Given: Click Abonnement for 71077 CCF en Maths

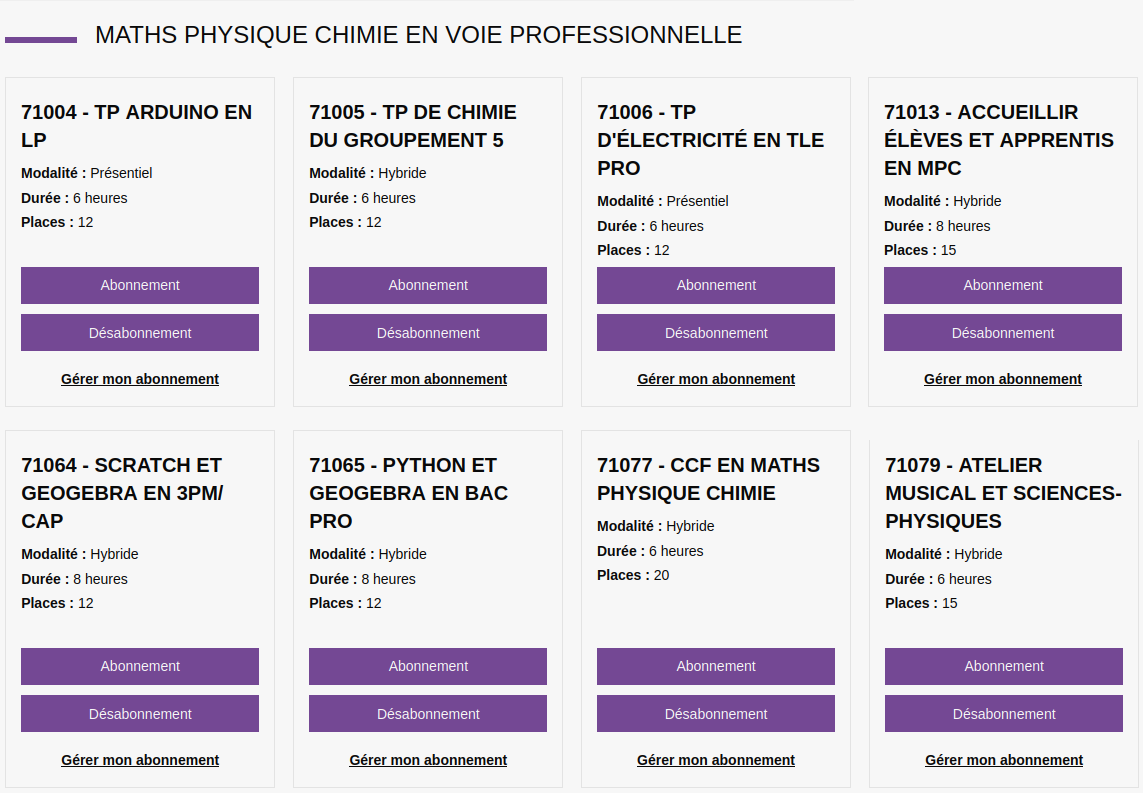Looking at the screenshot, I should tap(716, 666).
